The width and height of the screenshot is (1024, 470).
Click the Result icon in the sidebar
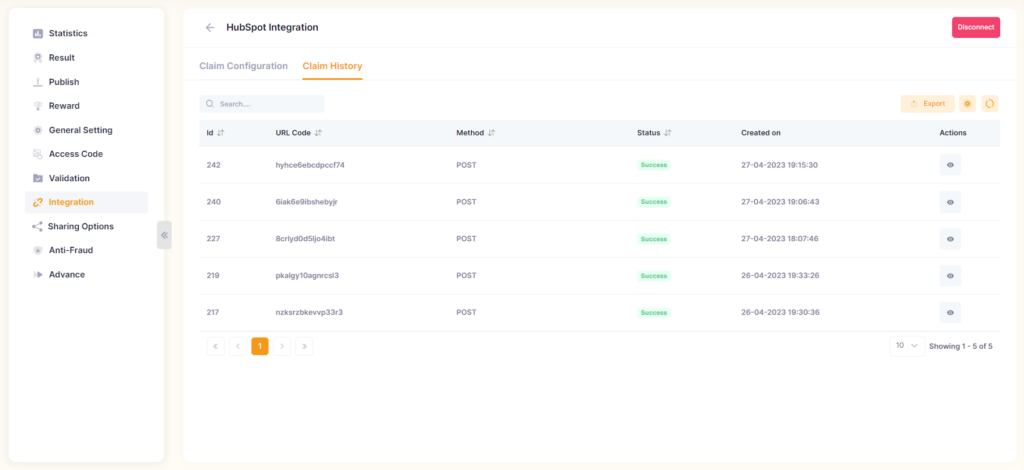tap(38, 57)
